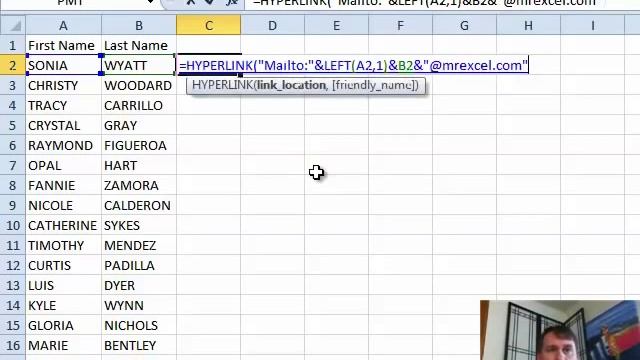The image size is (640, 360).
Task: Select row 5 header
Action: coord(13,125)
